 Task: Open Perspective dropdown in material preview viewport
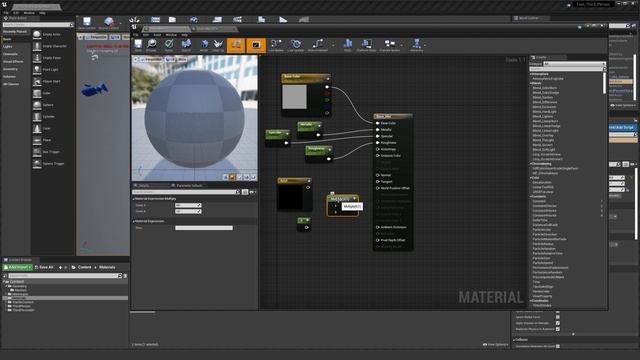151,60
